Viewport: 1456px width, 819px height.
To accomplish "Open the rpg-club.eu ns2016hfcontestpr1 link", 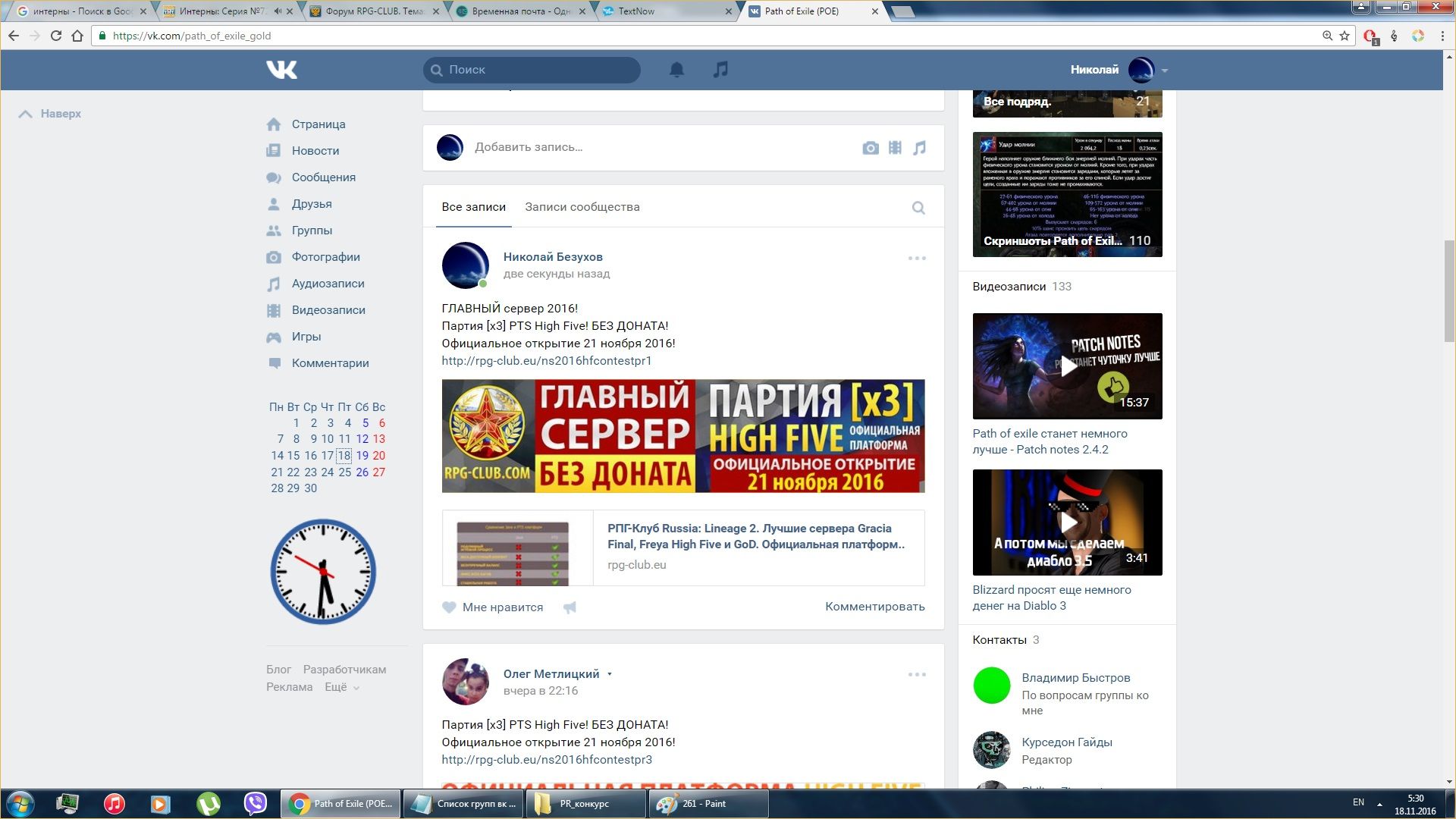I will point(546,361).
